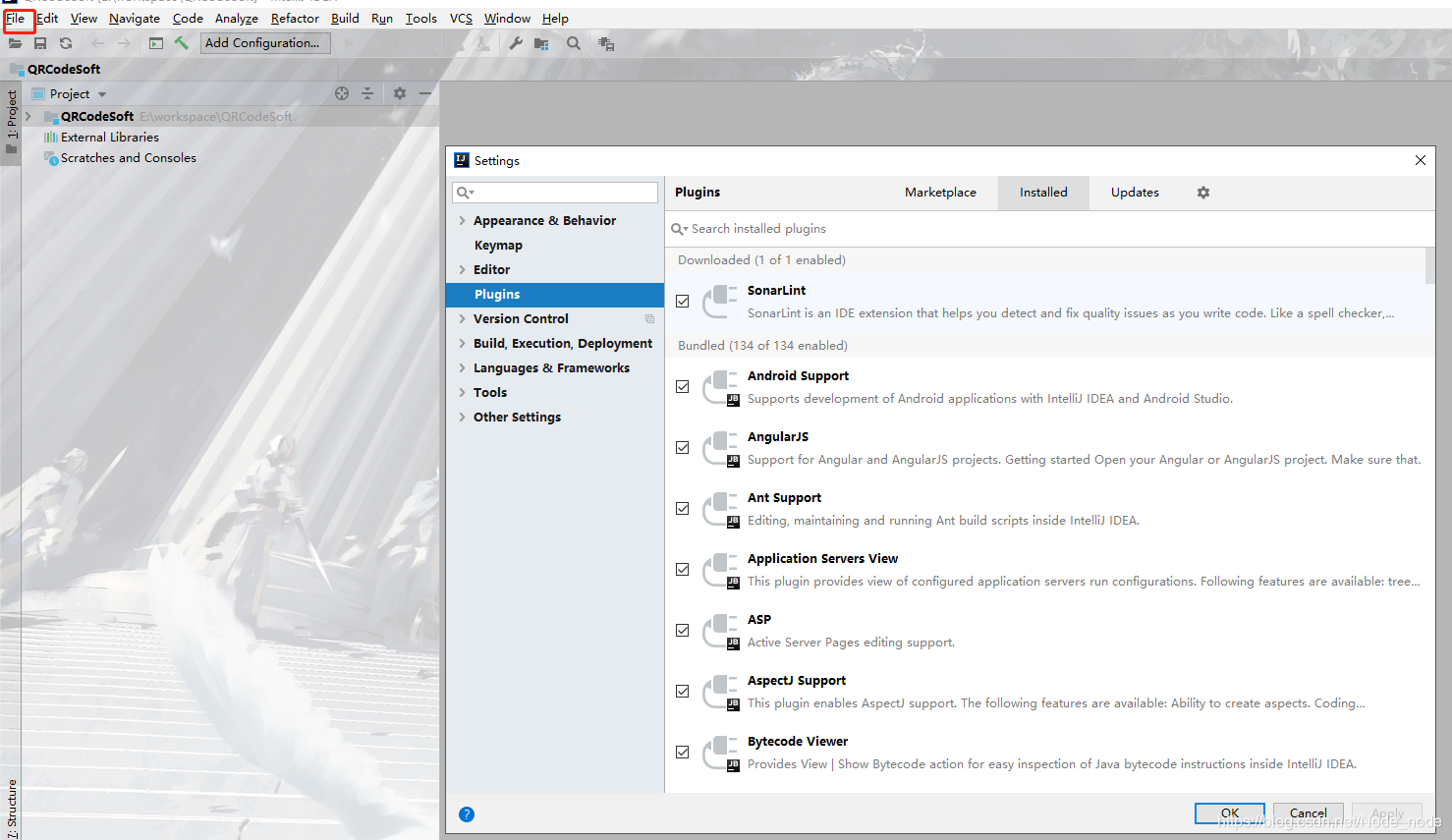Toggle the Ant Support checkbox
This screenshot has height=840, width=1452.
683,509
